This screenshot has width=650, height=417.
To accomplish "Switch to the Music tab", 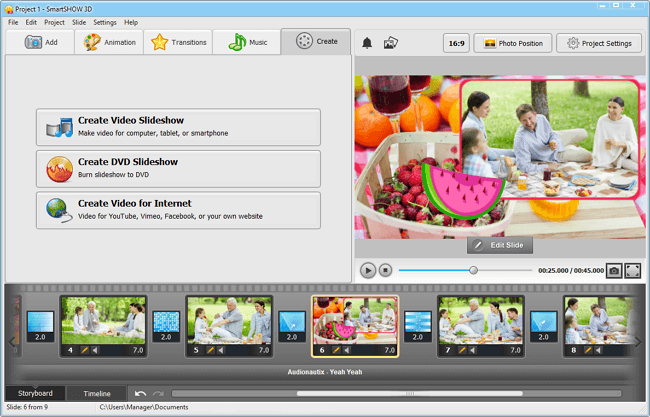I will point(247,42).
